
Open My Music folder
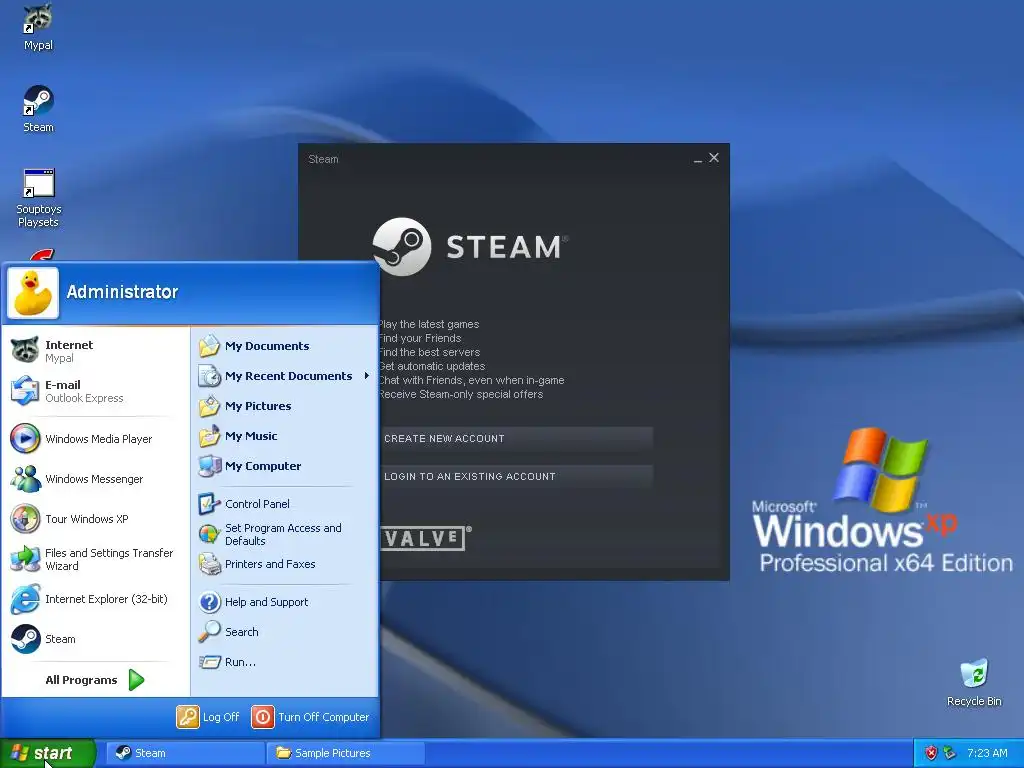(x=285, y=436)
